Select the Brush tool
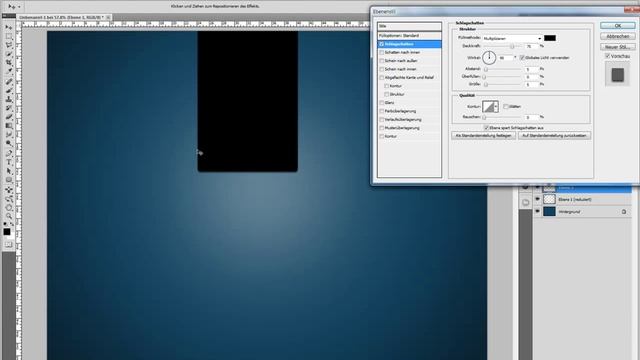Image resolution: width=640 pixels, height=360 pixels. coord(9,91)
